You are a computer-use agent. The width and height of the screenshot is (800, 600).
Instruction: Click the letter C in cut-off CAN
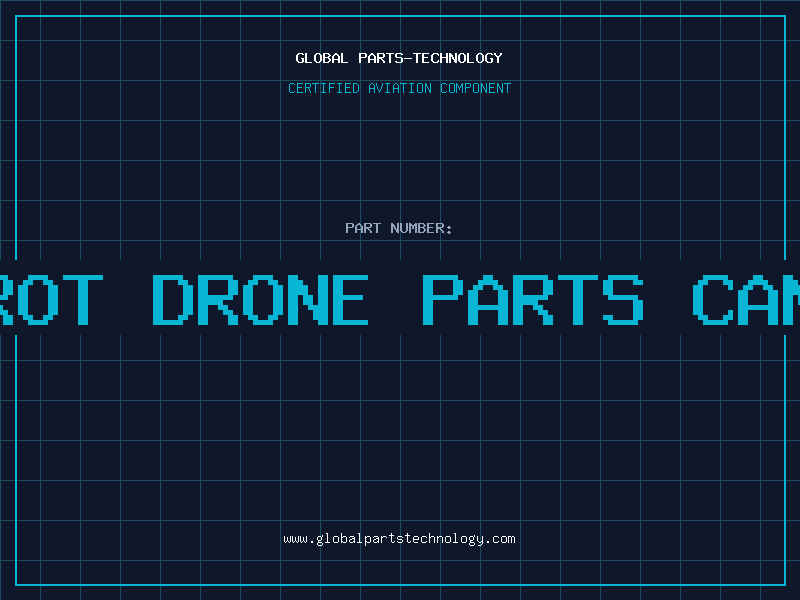tap(713, 299)
